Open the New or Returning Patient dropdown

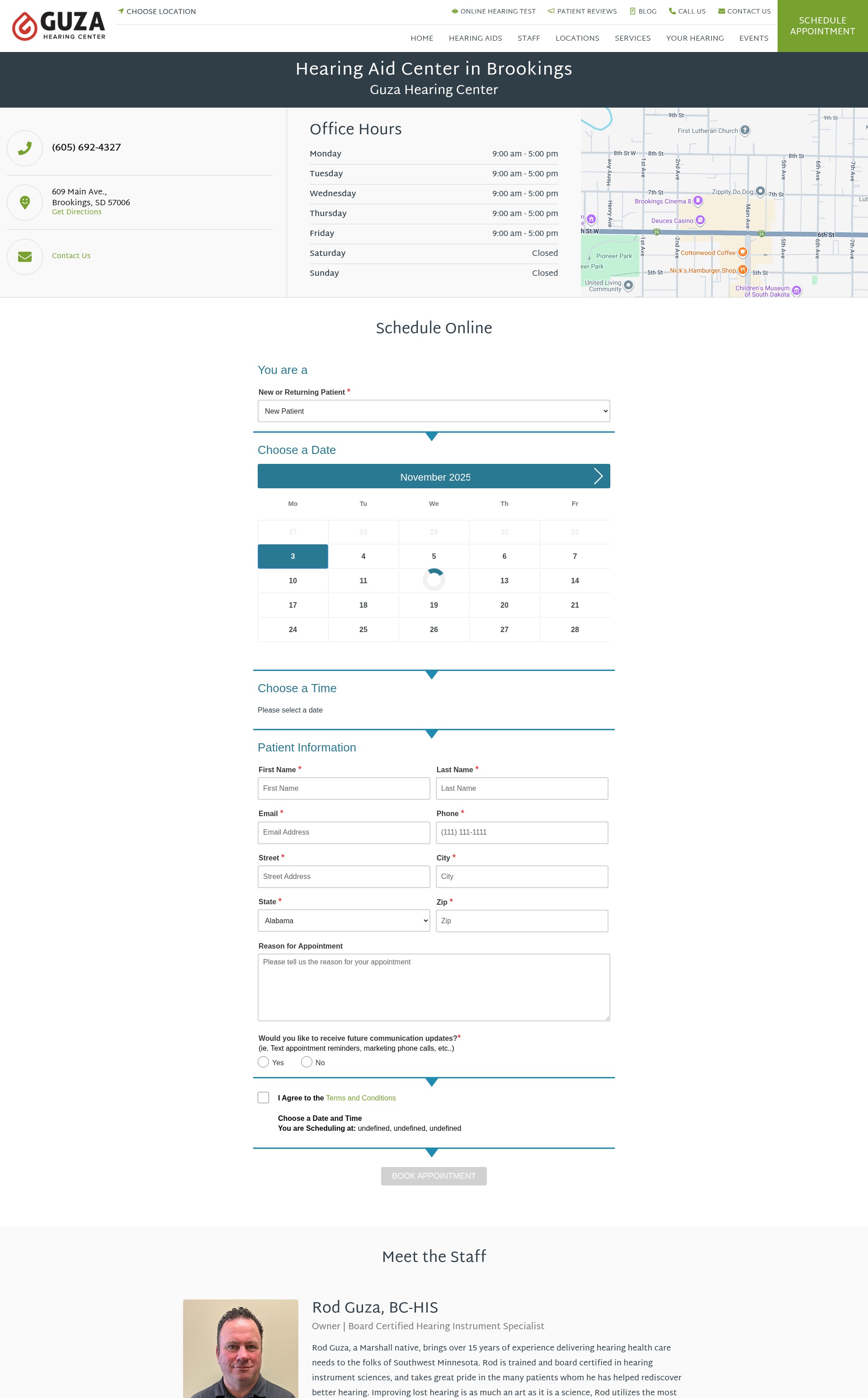[434, 411]
